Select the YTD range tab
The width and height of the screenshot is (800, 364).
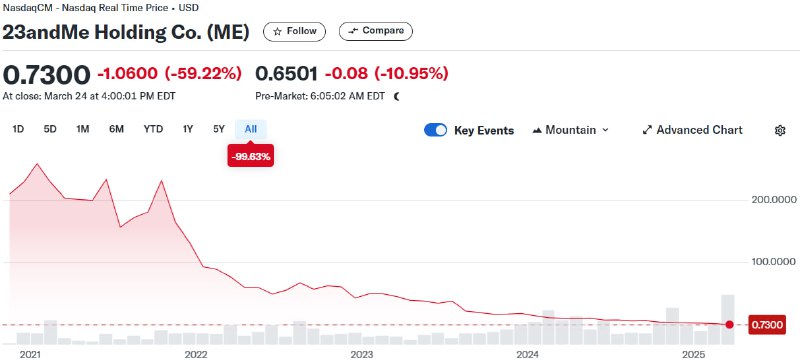[x=153, y=129]
